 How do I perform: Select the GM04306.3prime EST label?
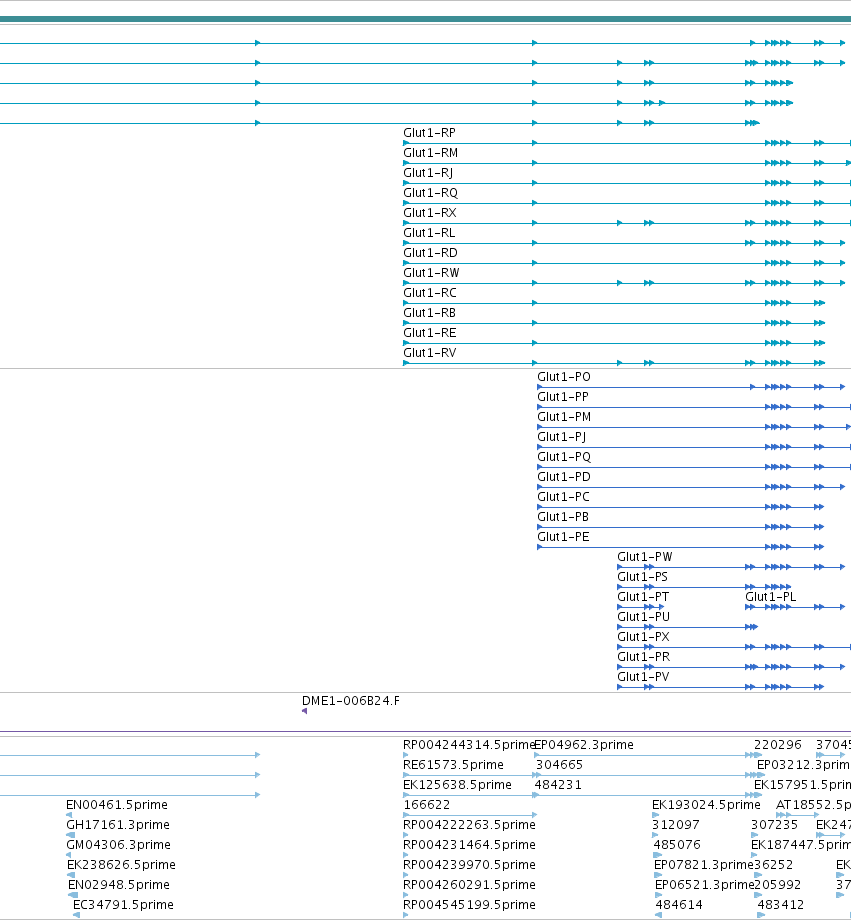click(119, 844)
